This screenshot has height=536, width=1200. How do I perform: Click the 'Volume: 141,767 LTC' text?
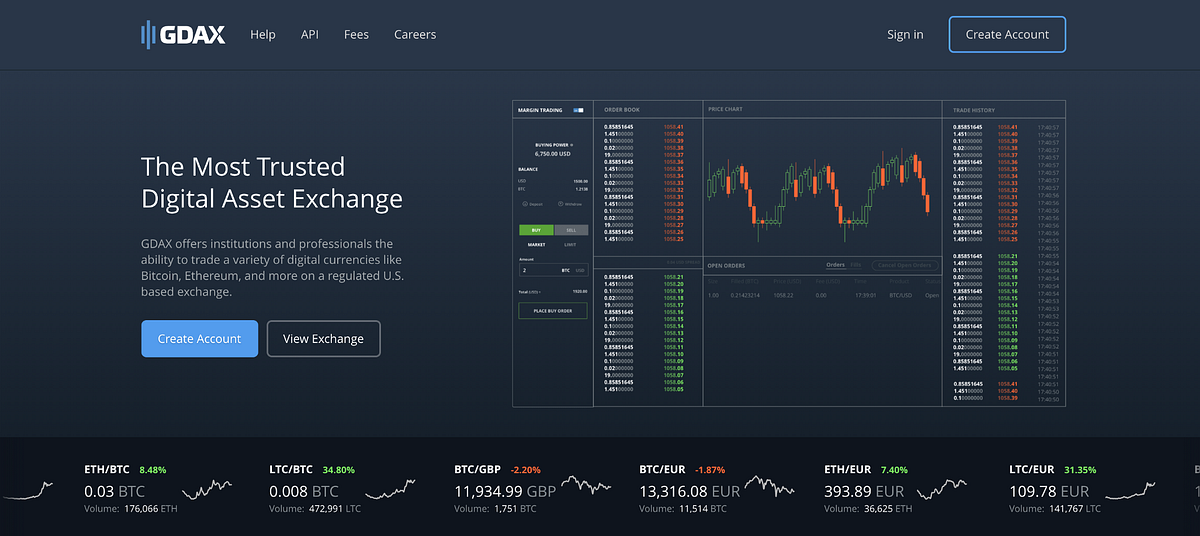(1055, 509)
